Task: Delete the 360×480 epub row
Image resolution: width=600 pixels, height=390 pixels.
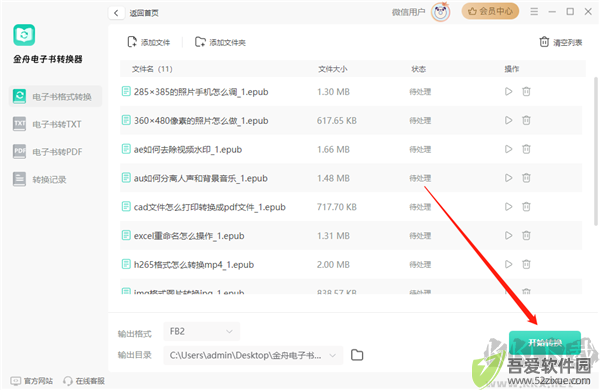Action: pyautogui.click(x=527, y=120)
